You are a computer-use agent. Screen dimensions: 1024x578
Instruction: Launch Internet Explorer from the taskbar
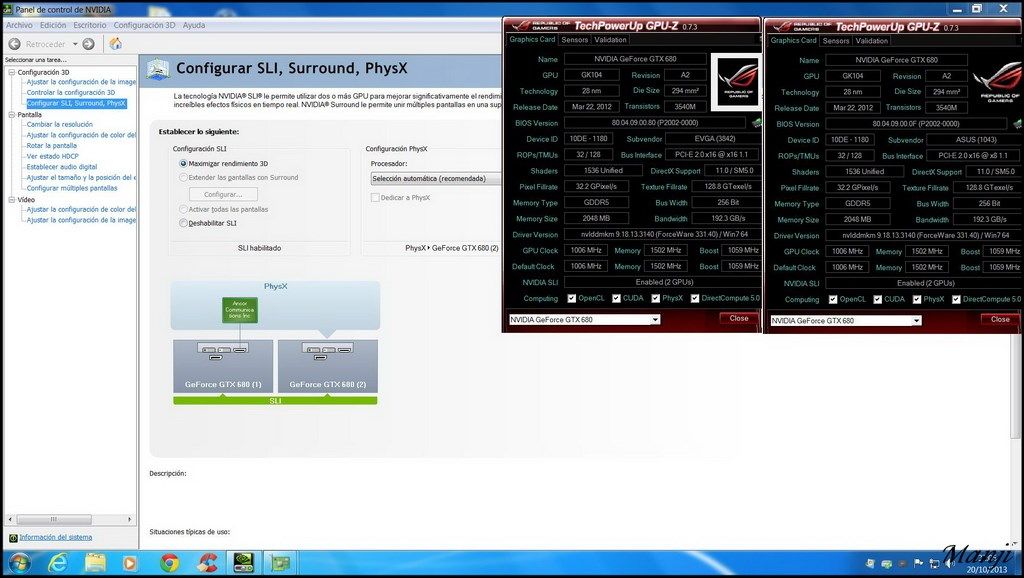57,563
